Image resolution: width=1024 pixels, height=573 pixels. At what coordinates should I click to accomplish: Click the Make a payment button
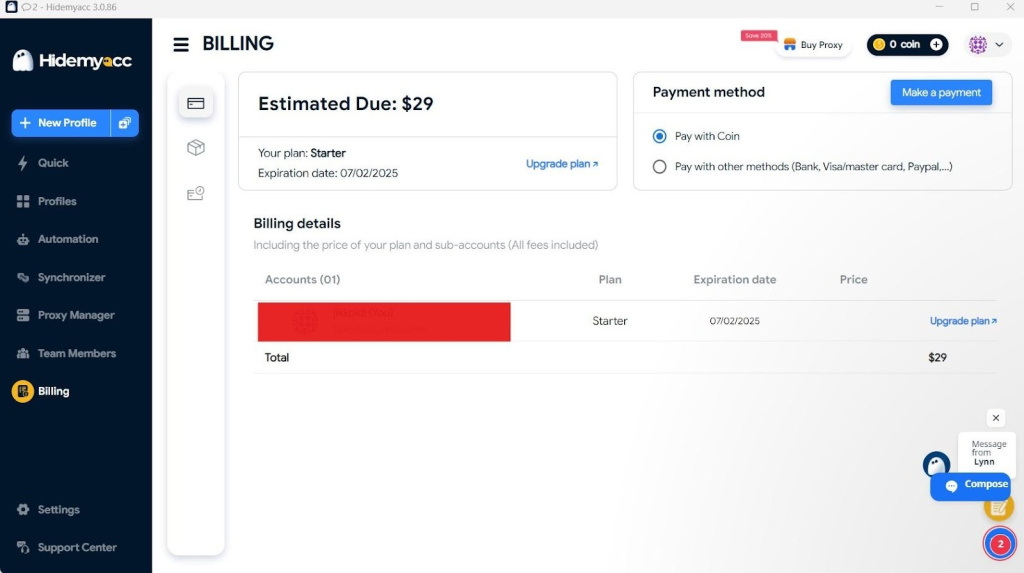[941, 93]
